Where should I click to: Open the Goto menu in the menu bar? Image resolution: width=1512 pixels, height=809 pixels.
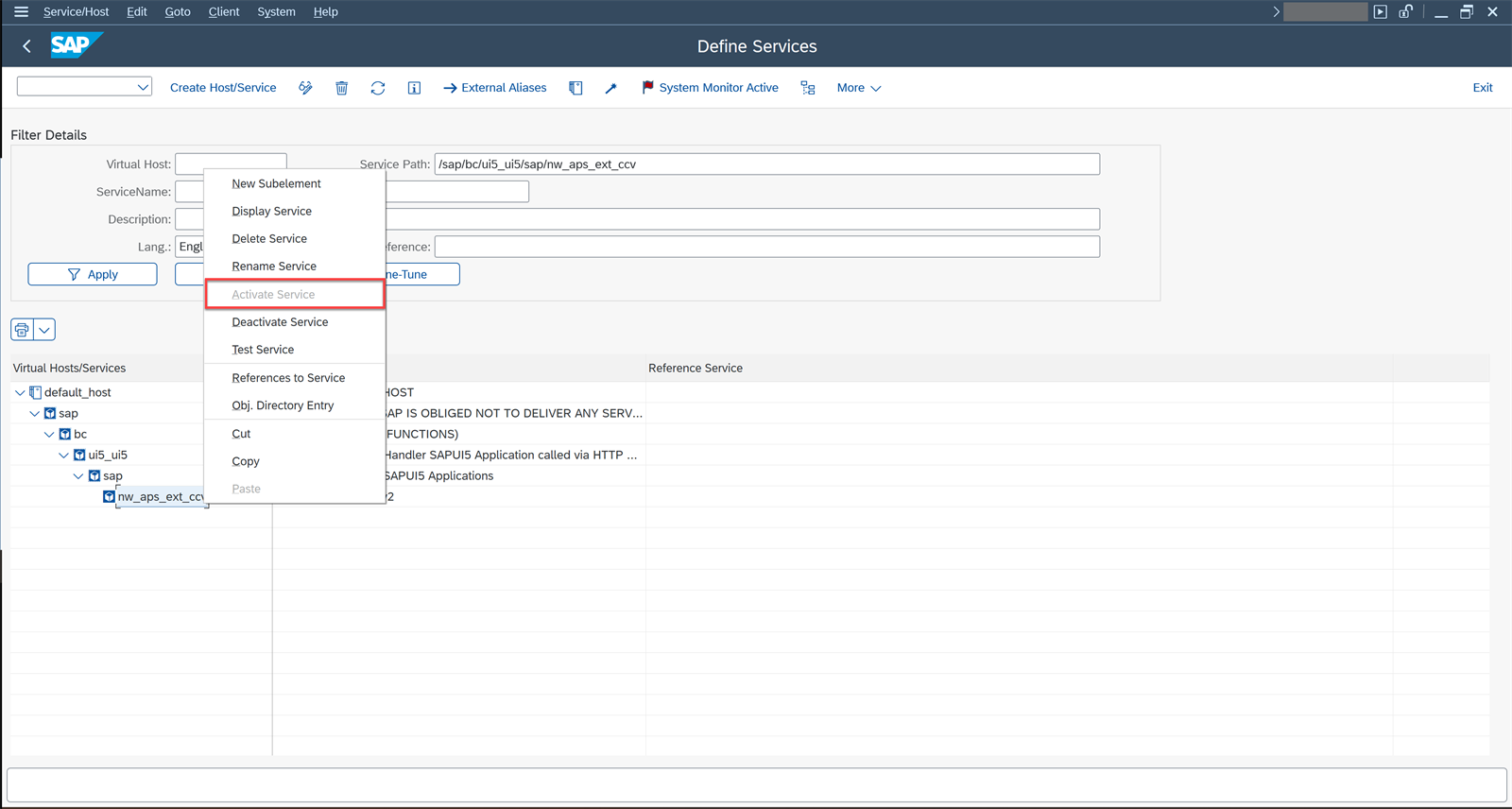(x=178, y=11)
